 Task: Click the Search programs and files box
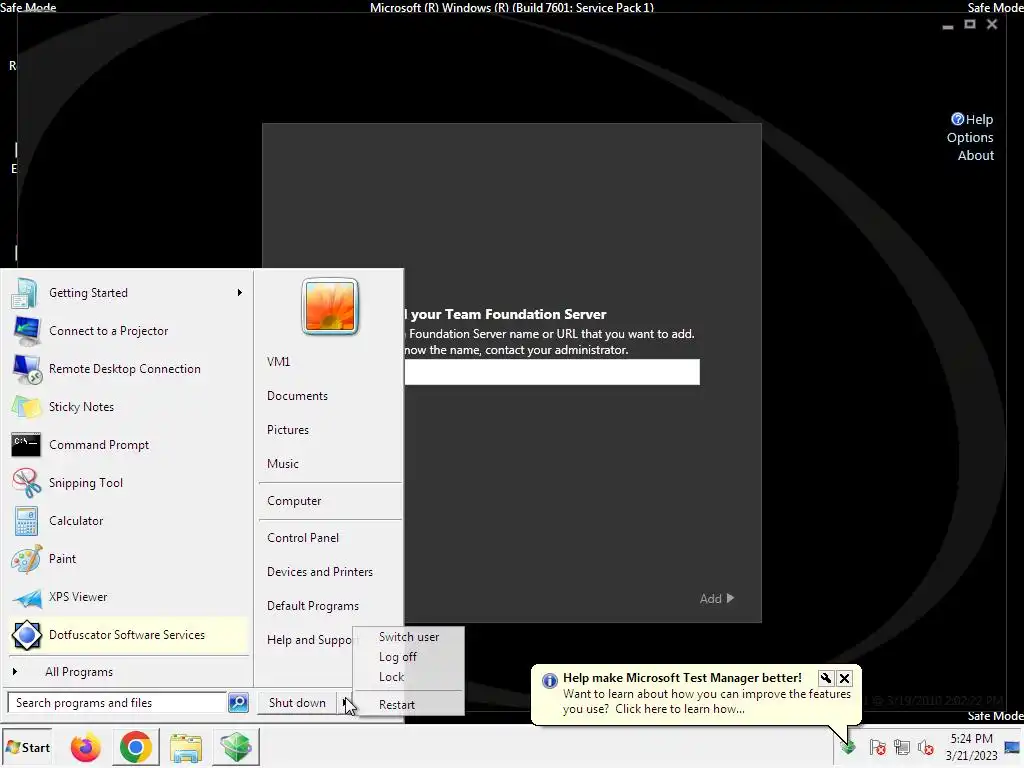[117, 703]
